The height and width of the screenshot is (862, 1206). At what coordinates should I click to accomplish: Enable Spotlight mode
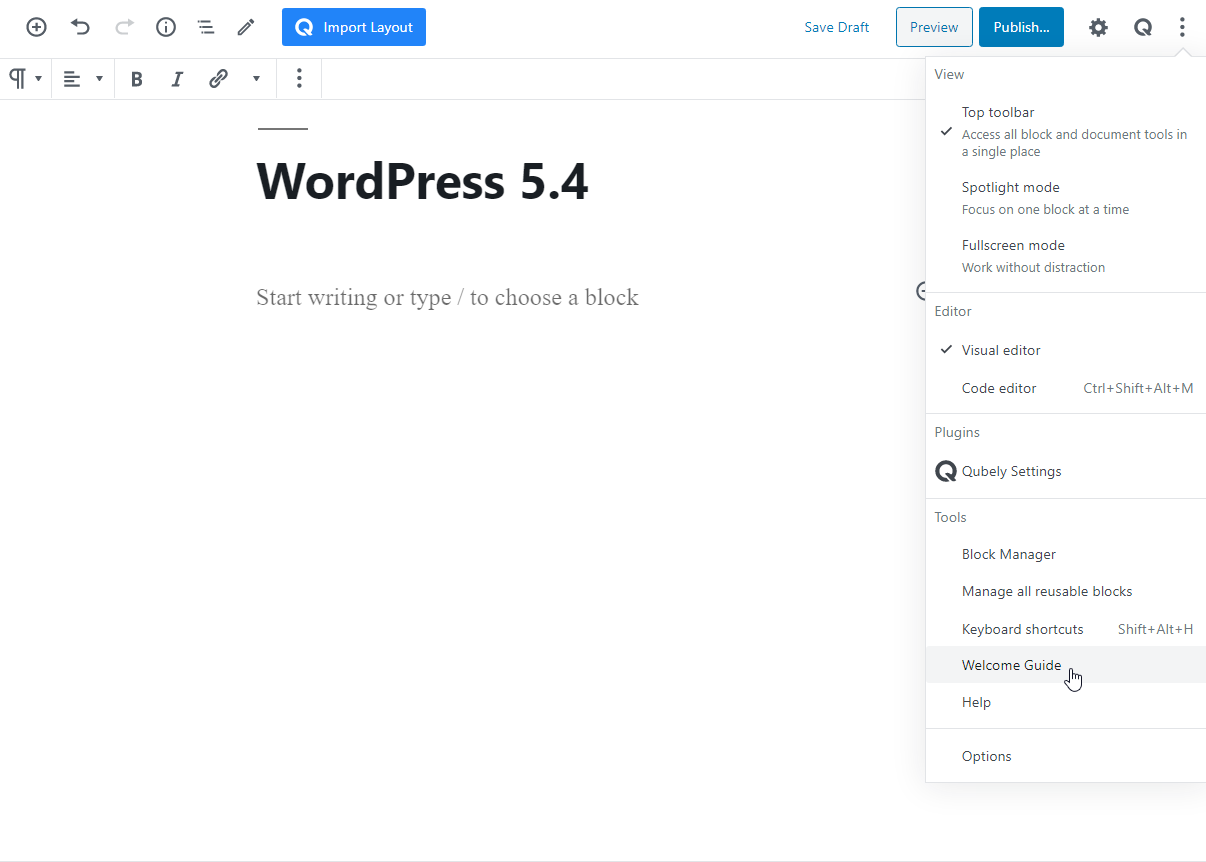point(1066,198)
